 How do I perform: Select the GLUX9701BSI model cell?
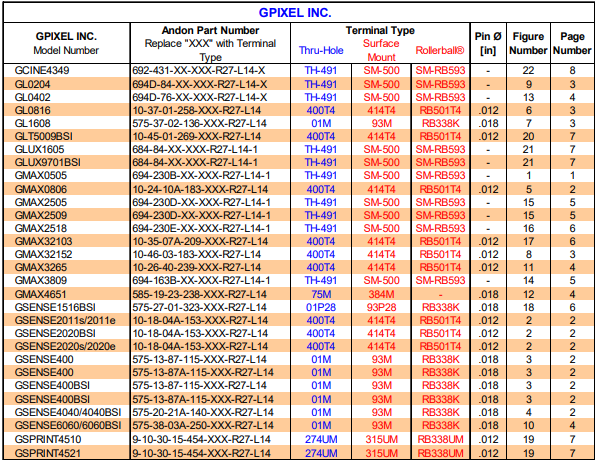pyautogui.click(x=48, y=163)
